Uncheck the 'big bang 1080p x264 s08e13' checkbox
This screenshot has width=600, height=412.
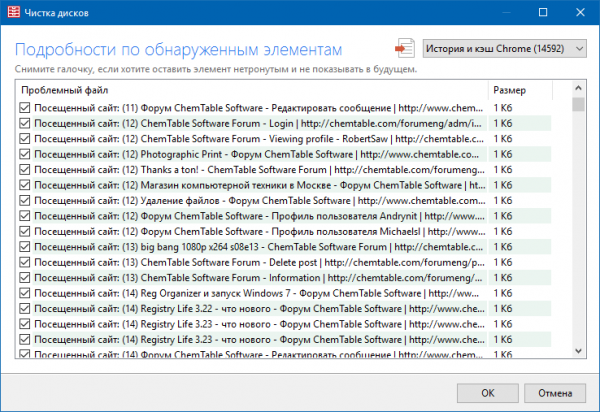25,247
